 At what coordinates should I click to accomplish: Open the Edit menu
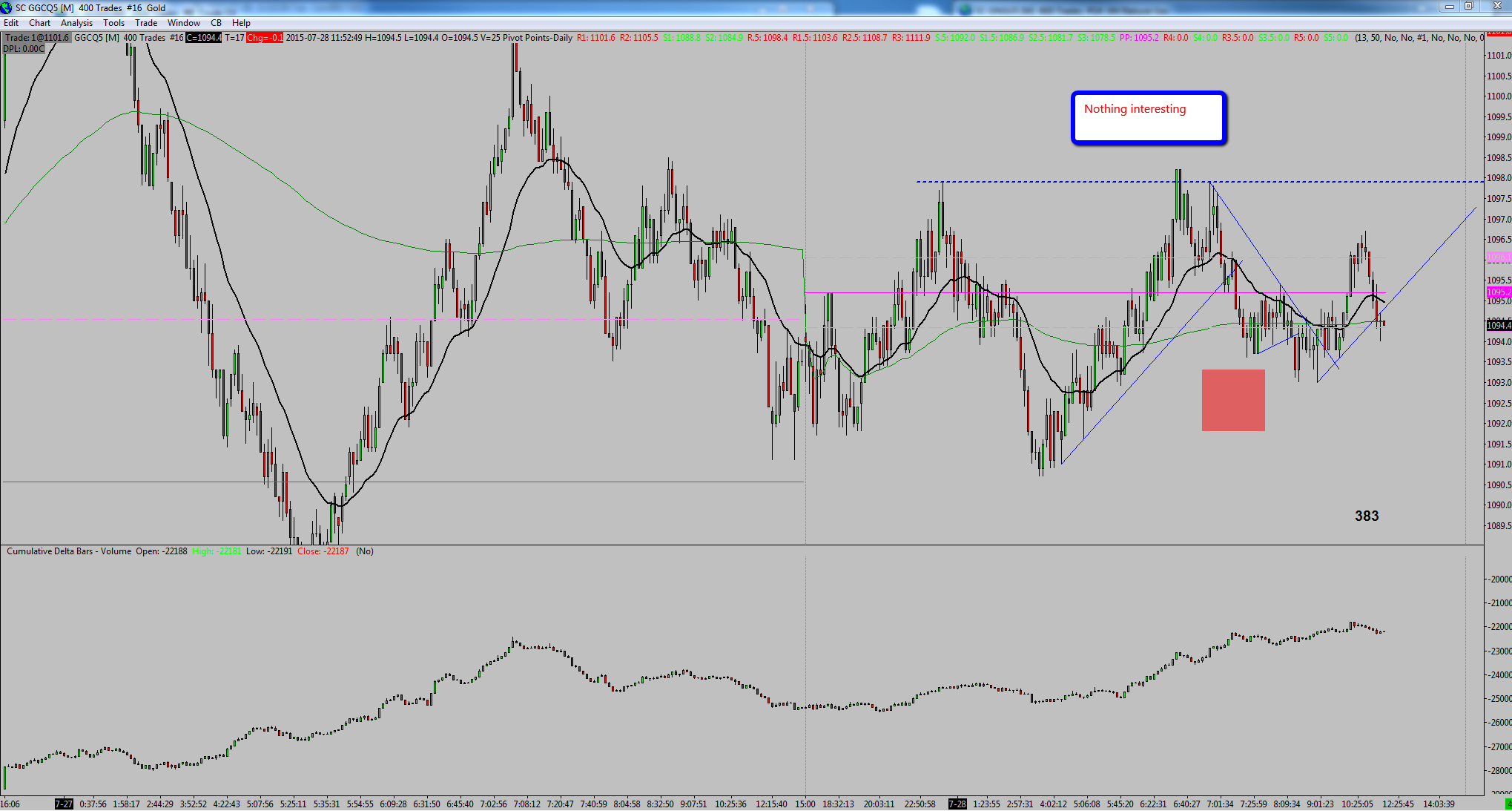[x=11, y=23]
